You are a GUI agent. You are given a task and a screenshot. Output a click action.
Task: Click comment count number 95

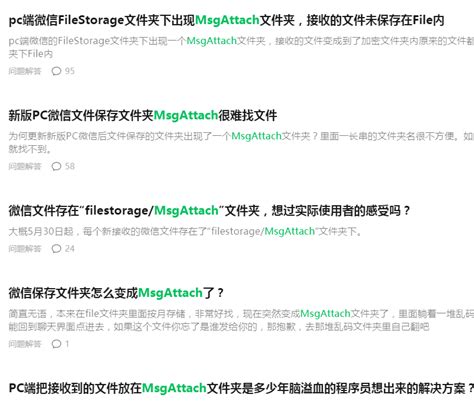click(70, 71)
